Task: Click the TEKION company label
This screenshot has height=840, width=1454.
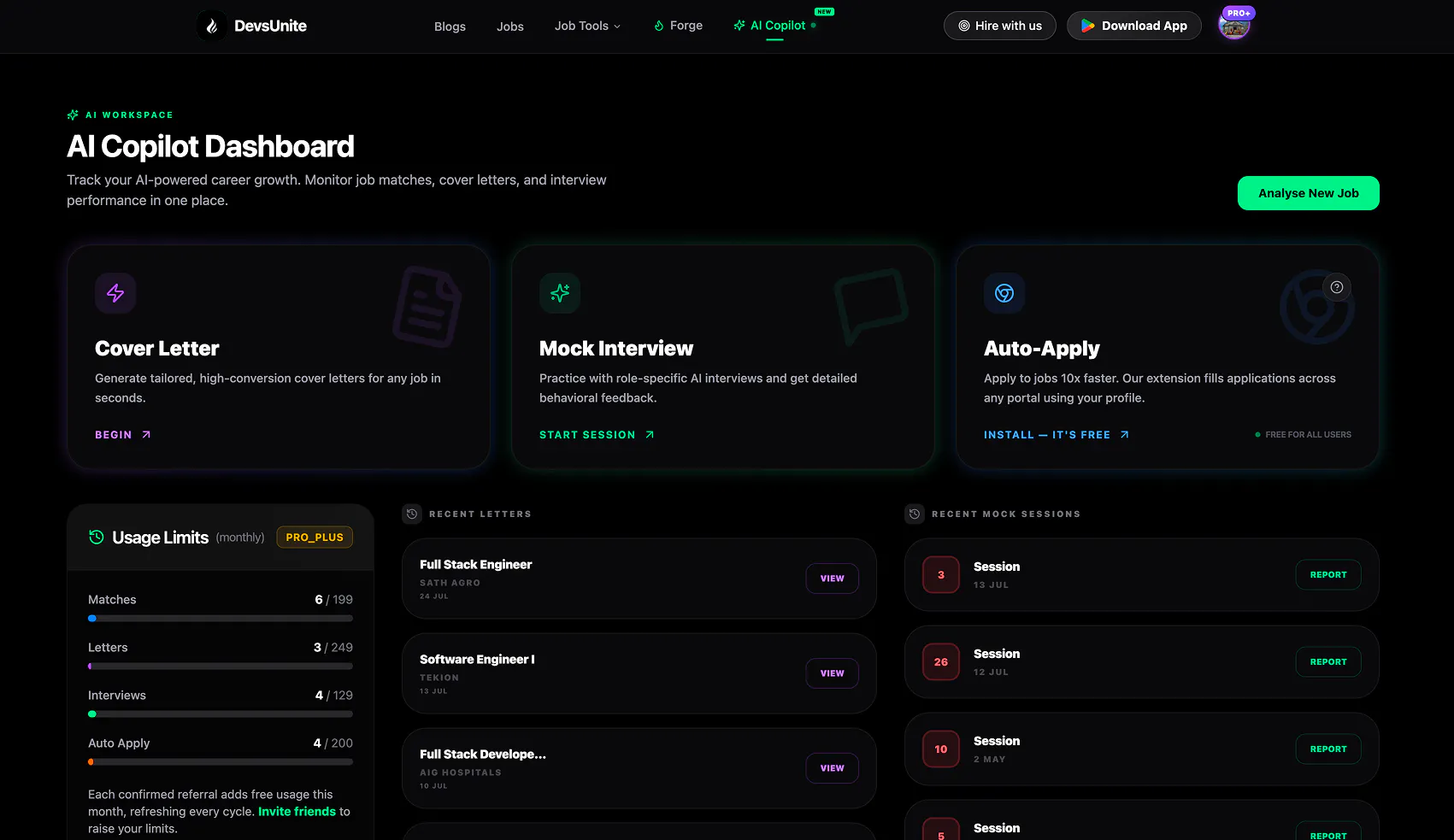Action: pyautogui.click(x=439, y=678)
